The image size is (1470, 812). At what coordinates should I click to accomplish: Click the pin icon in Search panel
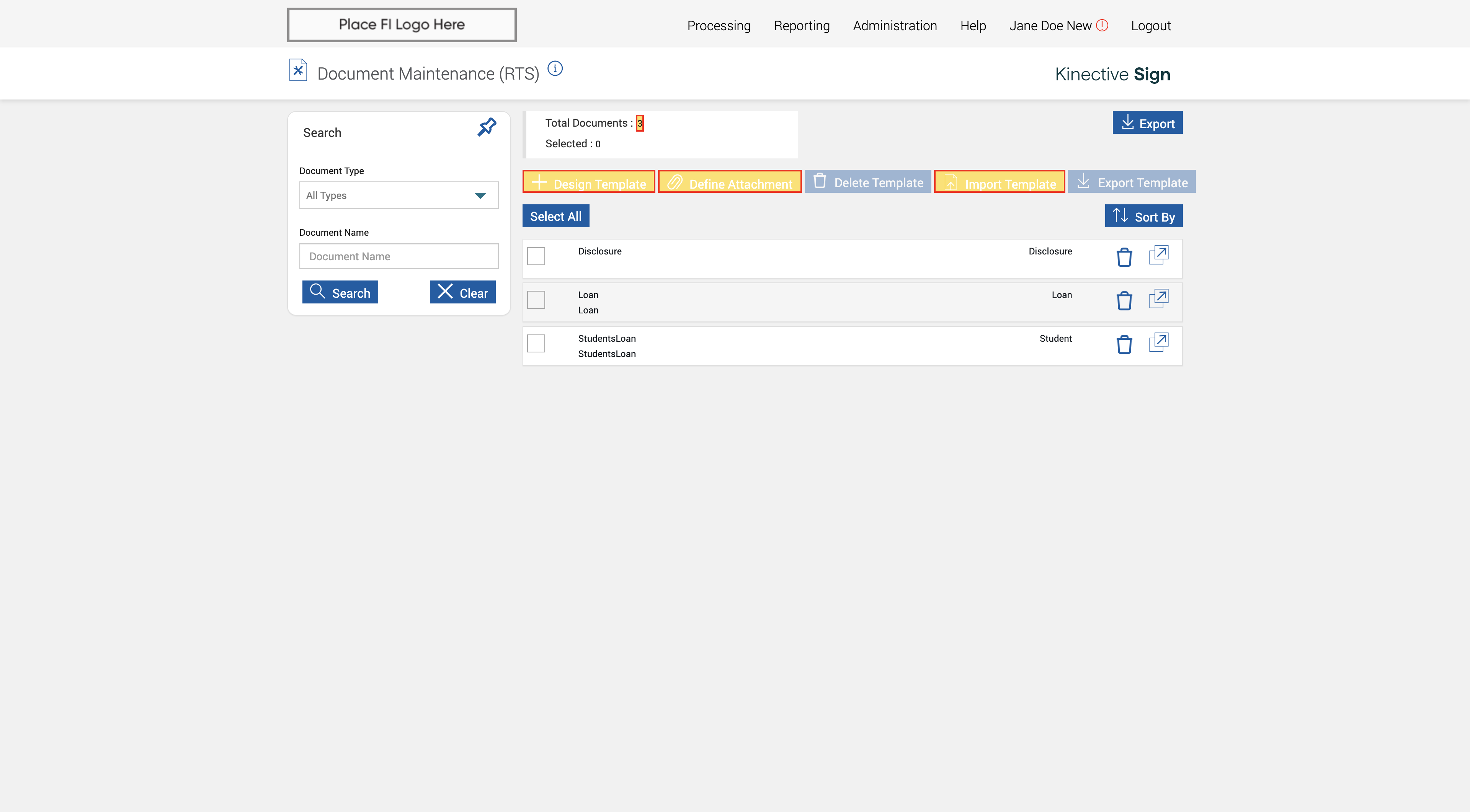[487, 127]
